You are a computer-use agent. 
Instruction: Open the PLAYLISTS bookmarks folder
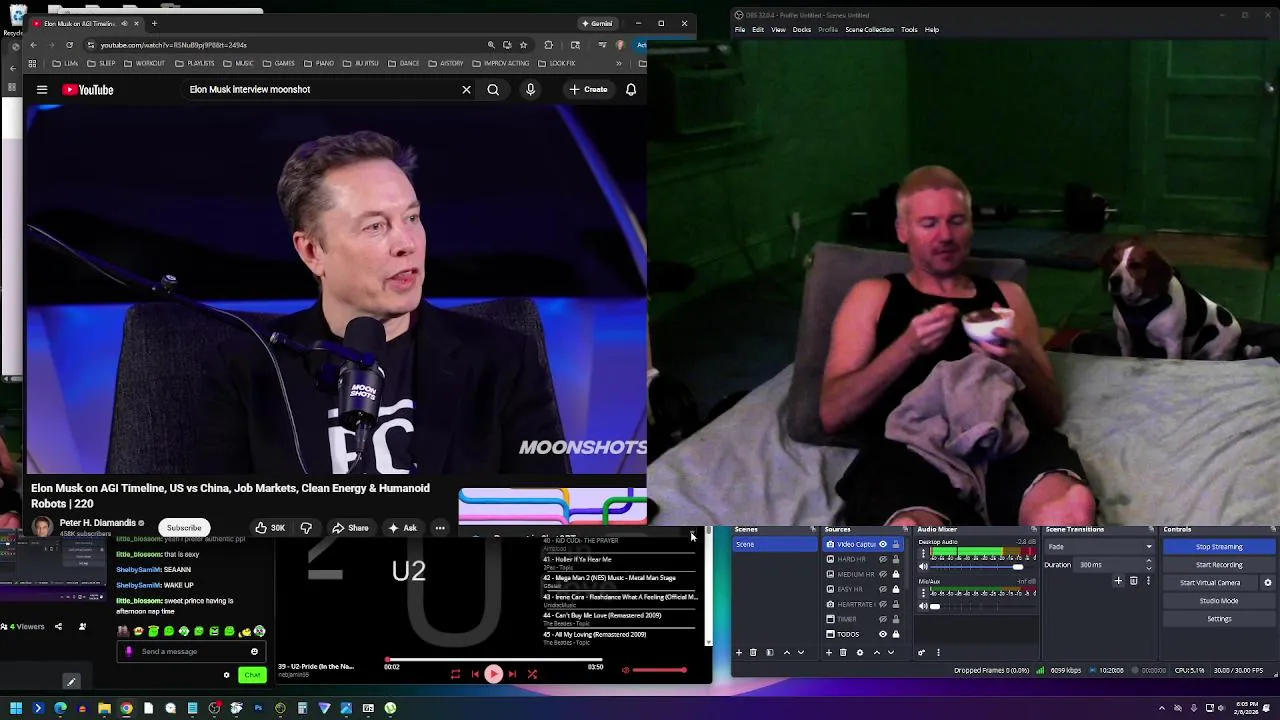[x=195, y=63]
